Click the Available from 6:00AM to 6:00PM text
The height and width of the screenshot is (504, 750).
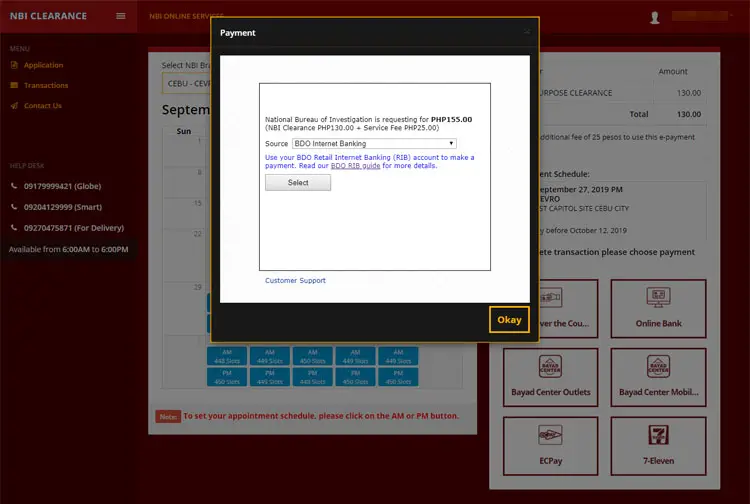[x=68, y=249]
